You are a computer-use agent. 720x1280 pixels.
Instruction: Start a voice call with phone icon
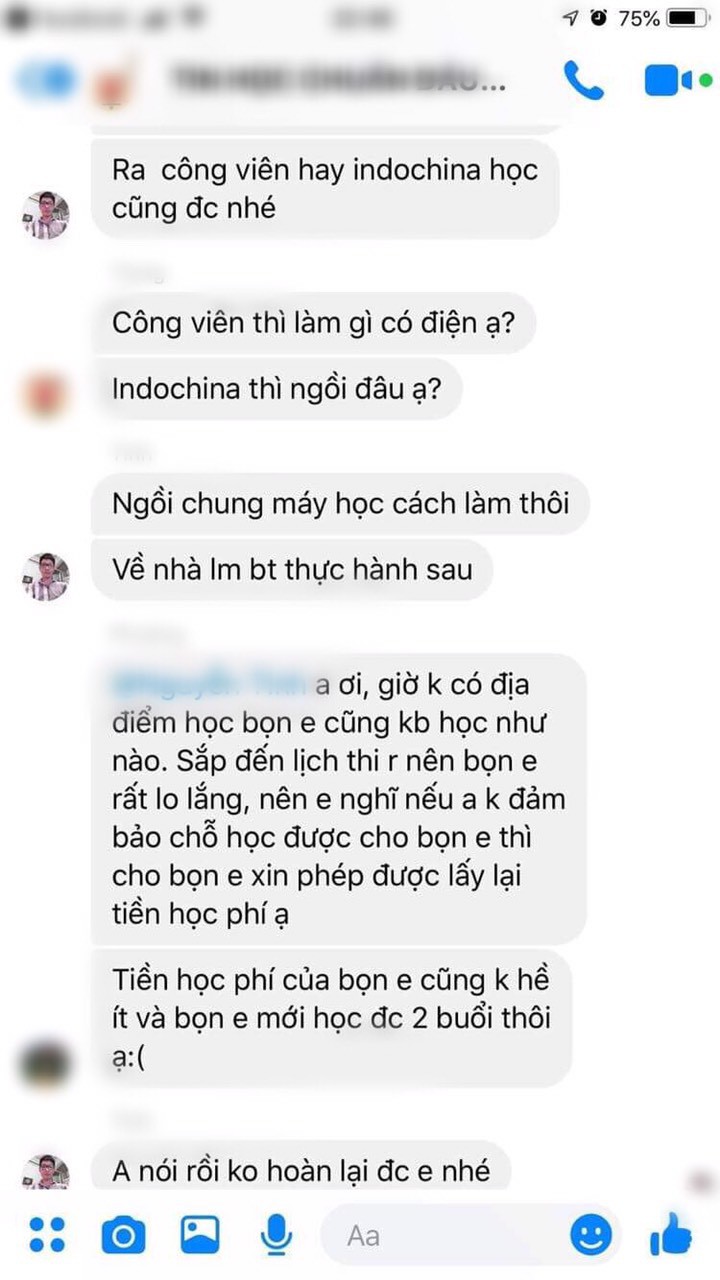pos(584,80)
